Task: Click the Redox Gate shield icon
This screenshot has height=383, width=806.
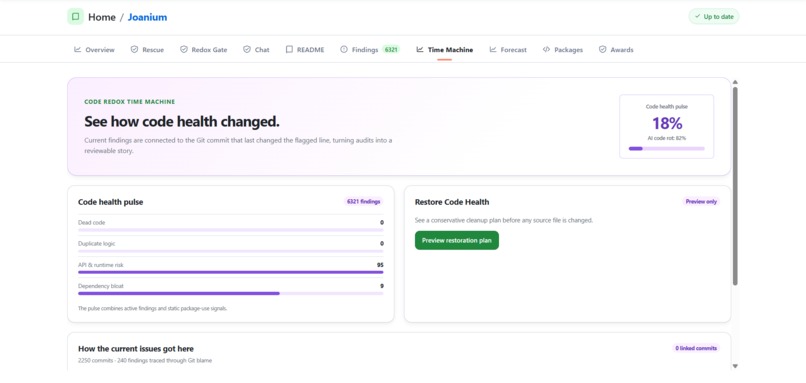Action: (x=184, y=49)
